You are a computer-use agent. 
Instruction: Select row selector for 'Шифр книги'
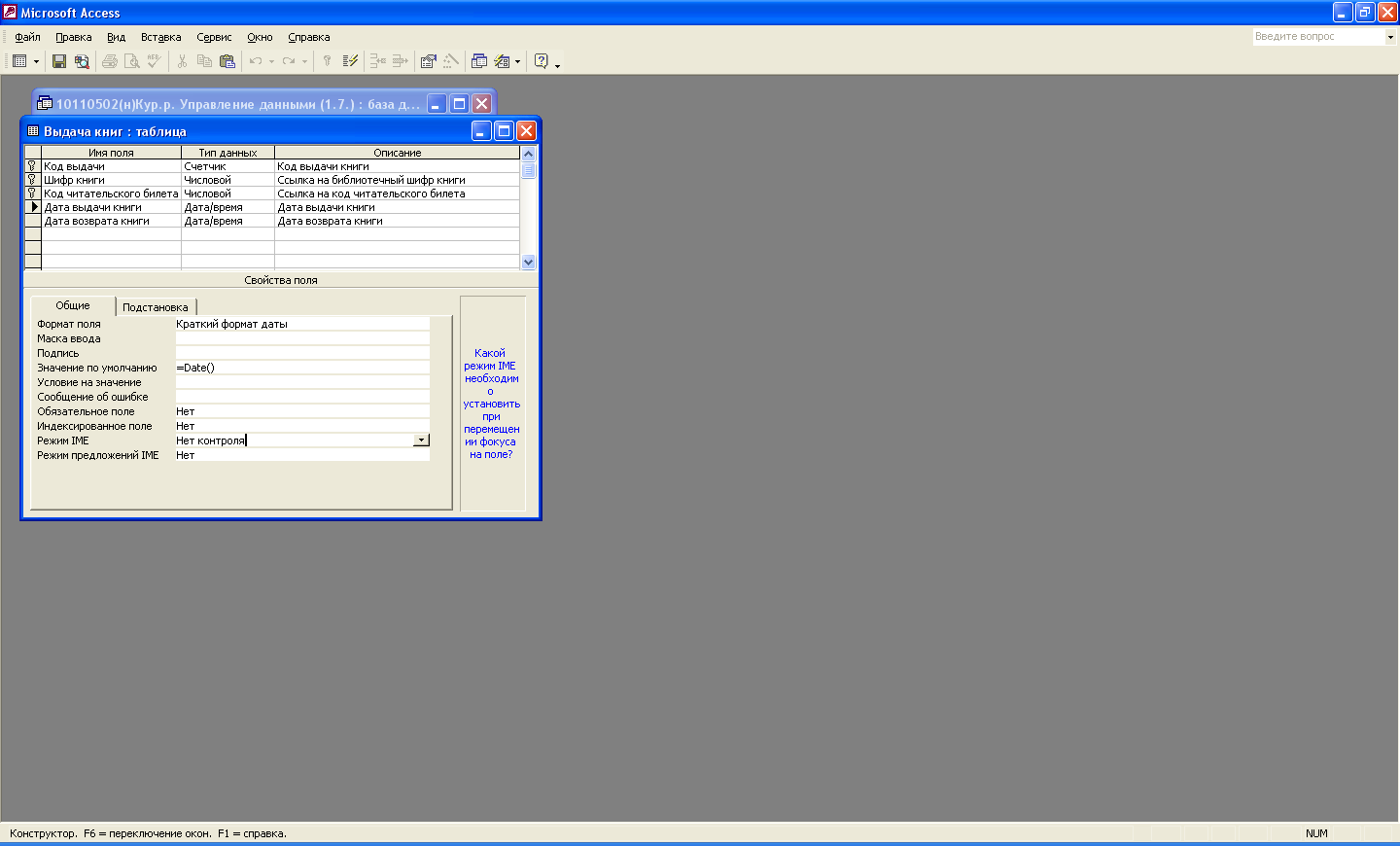pos(33,180)
